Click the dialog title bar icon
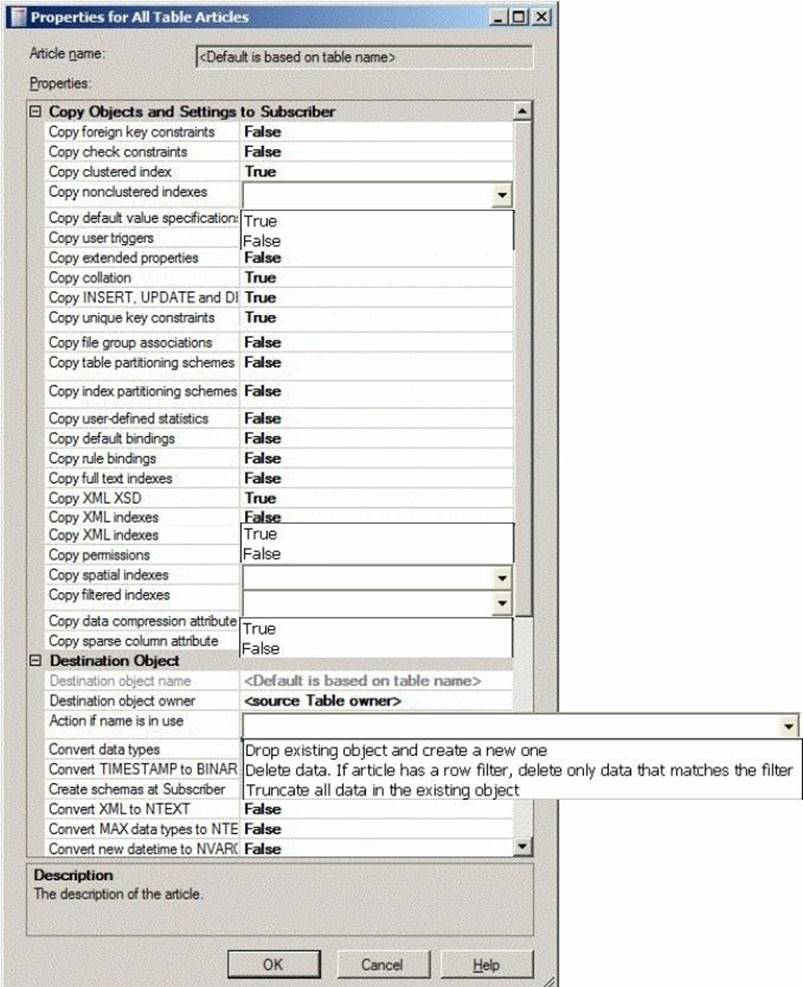 (16, 17)
